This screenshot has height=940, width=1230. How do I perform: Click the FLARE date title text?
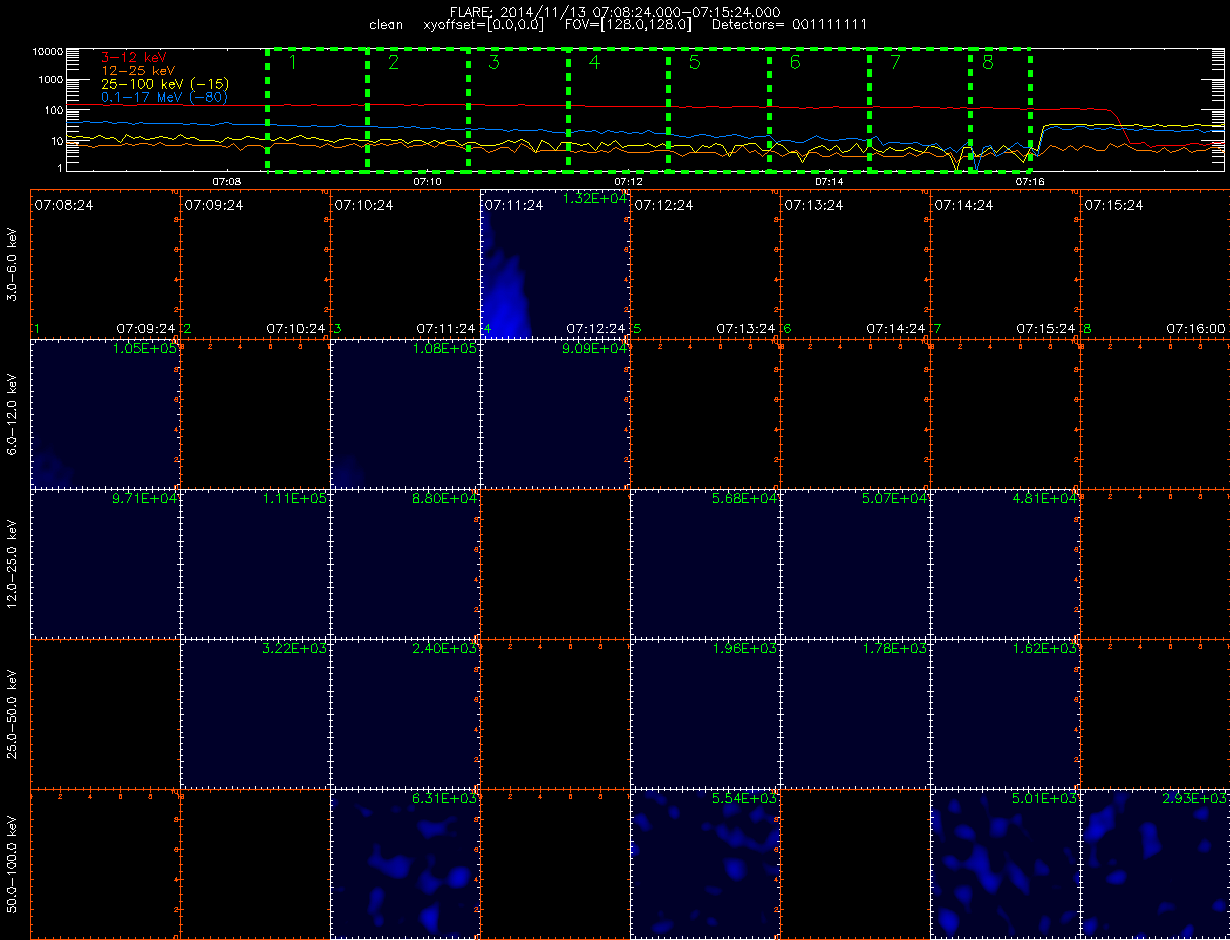[615, 12]
